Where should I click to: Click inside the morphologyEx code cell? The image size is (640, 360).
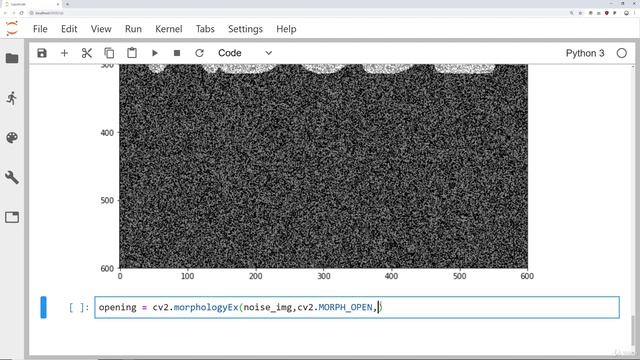357,307
